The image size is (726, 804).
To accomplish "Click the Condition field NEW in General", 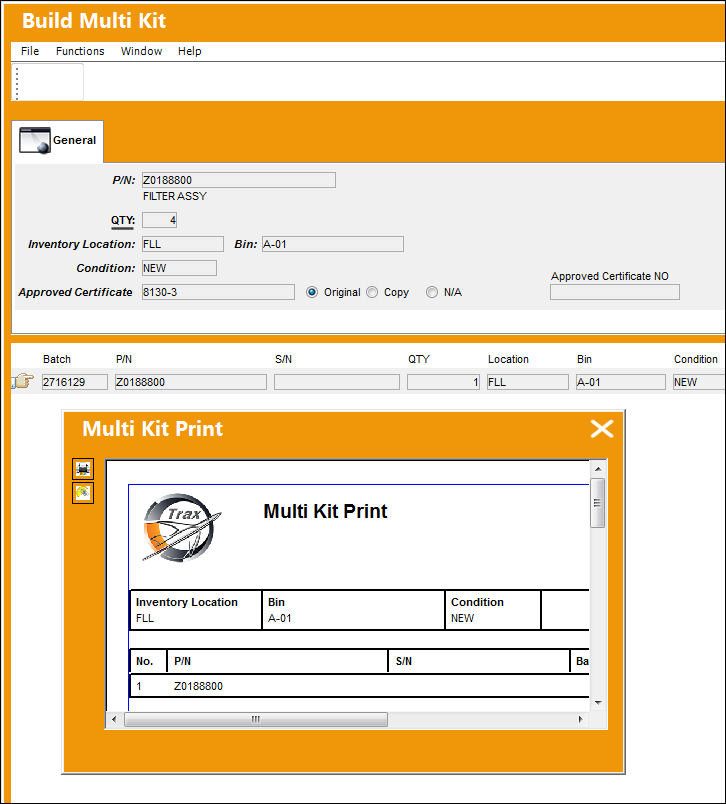I will click(x=179, y=268).
